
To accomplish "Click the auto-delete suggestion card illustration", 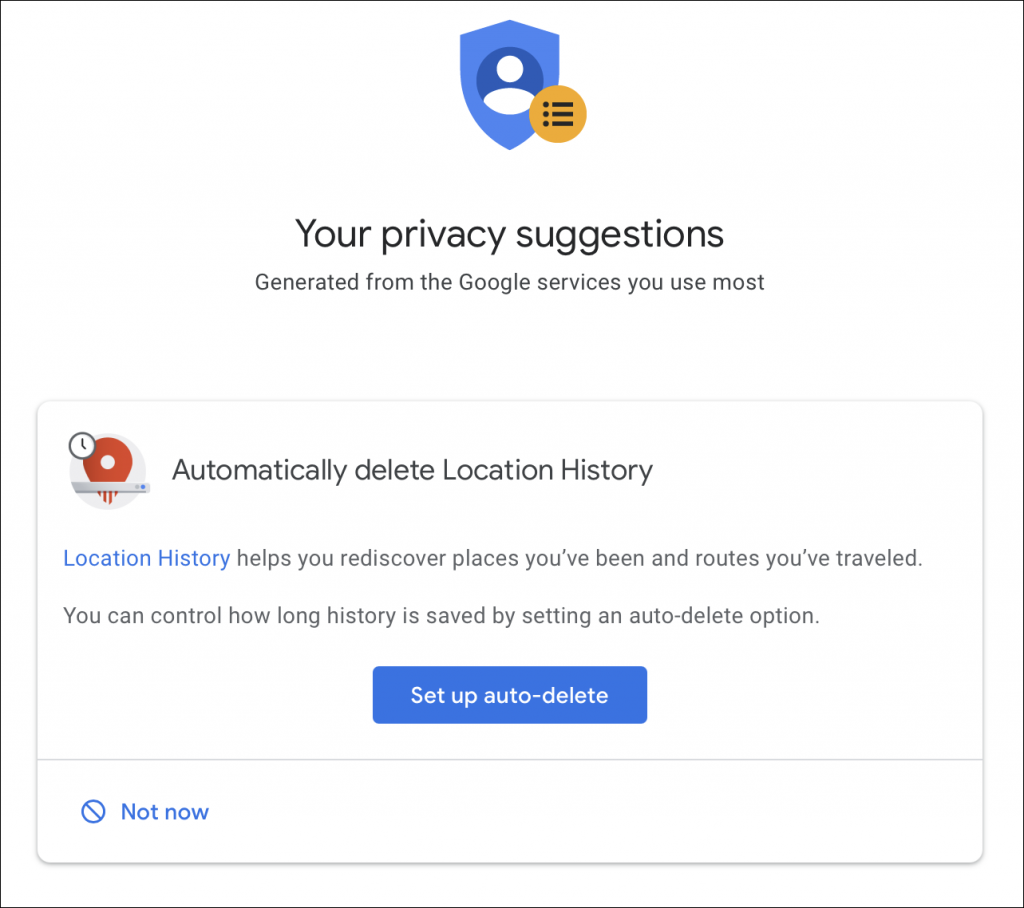I will 108,470.
